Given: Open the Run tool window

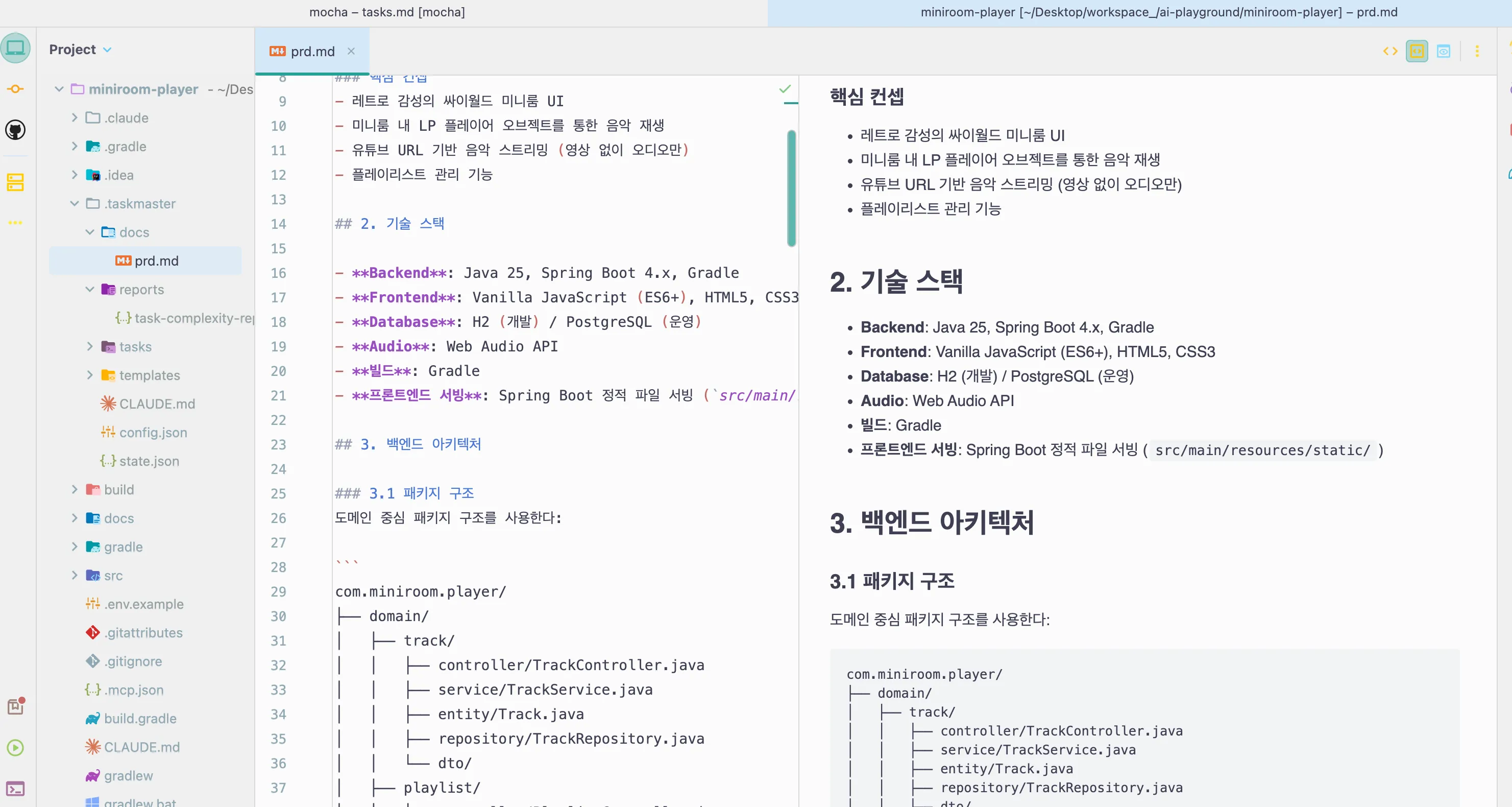Looking at the screenshot, I should click(15, 747).
